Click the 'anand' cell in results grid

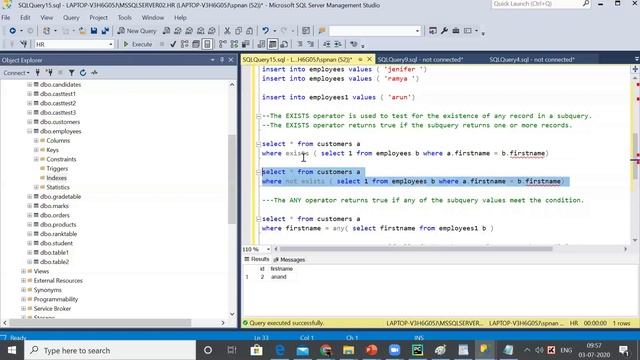click(x=279, y=277)
